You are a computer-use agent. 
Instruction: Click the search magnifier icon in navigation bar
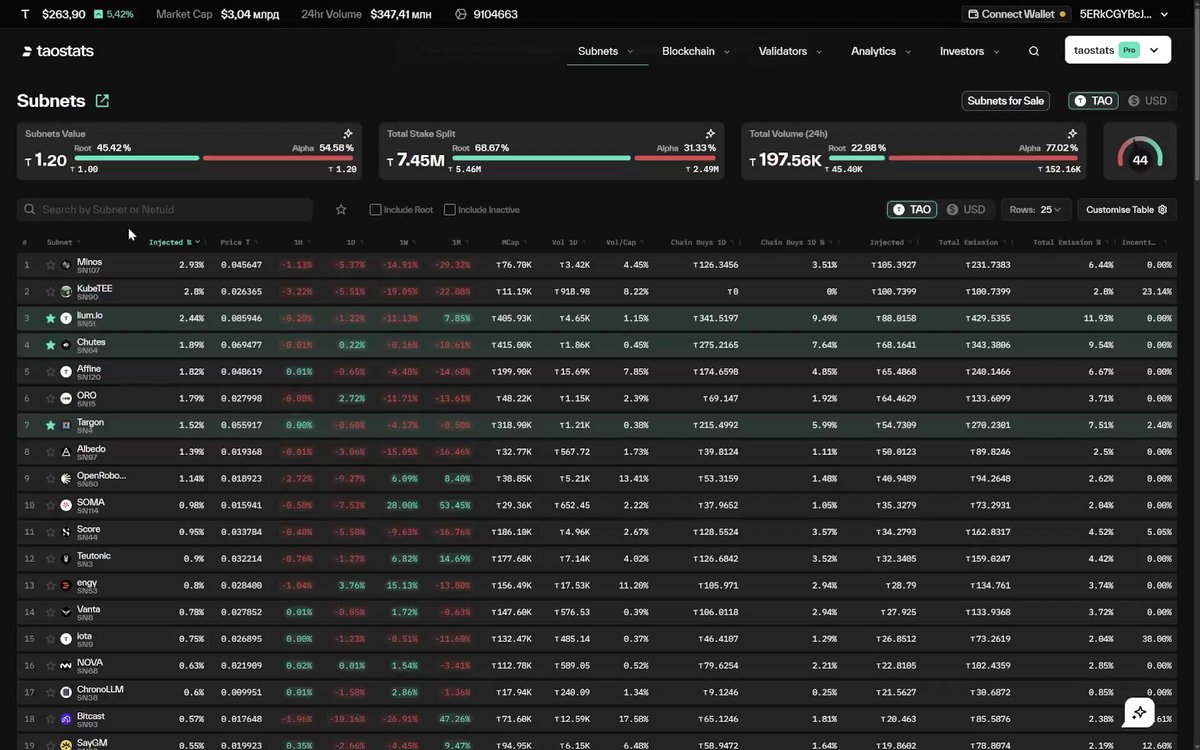(1034, 51)
